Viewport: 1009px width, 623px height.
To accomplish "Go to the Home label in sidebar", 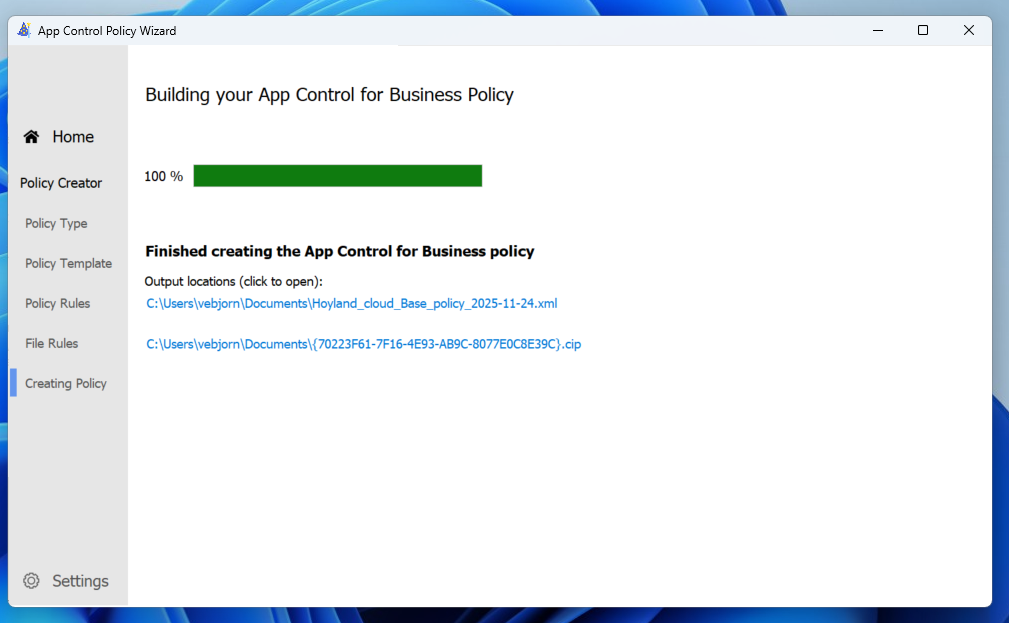I will [x=73, y=137].
